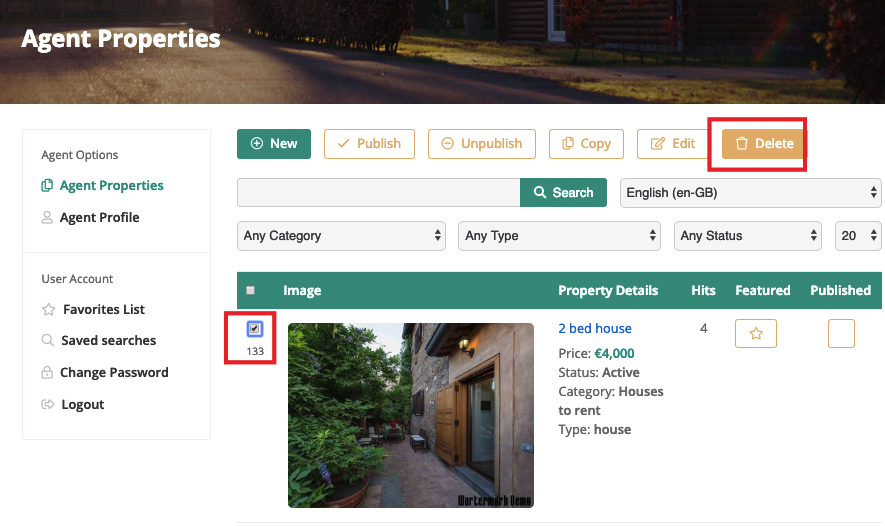Open the English (en-GB) language selector
Image resolution: width=885 pixels, height=526 pixels.
tap(750, 192)
